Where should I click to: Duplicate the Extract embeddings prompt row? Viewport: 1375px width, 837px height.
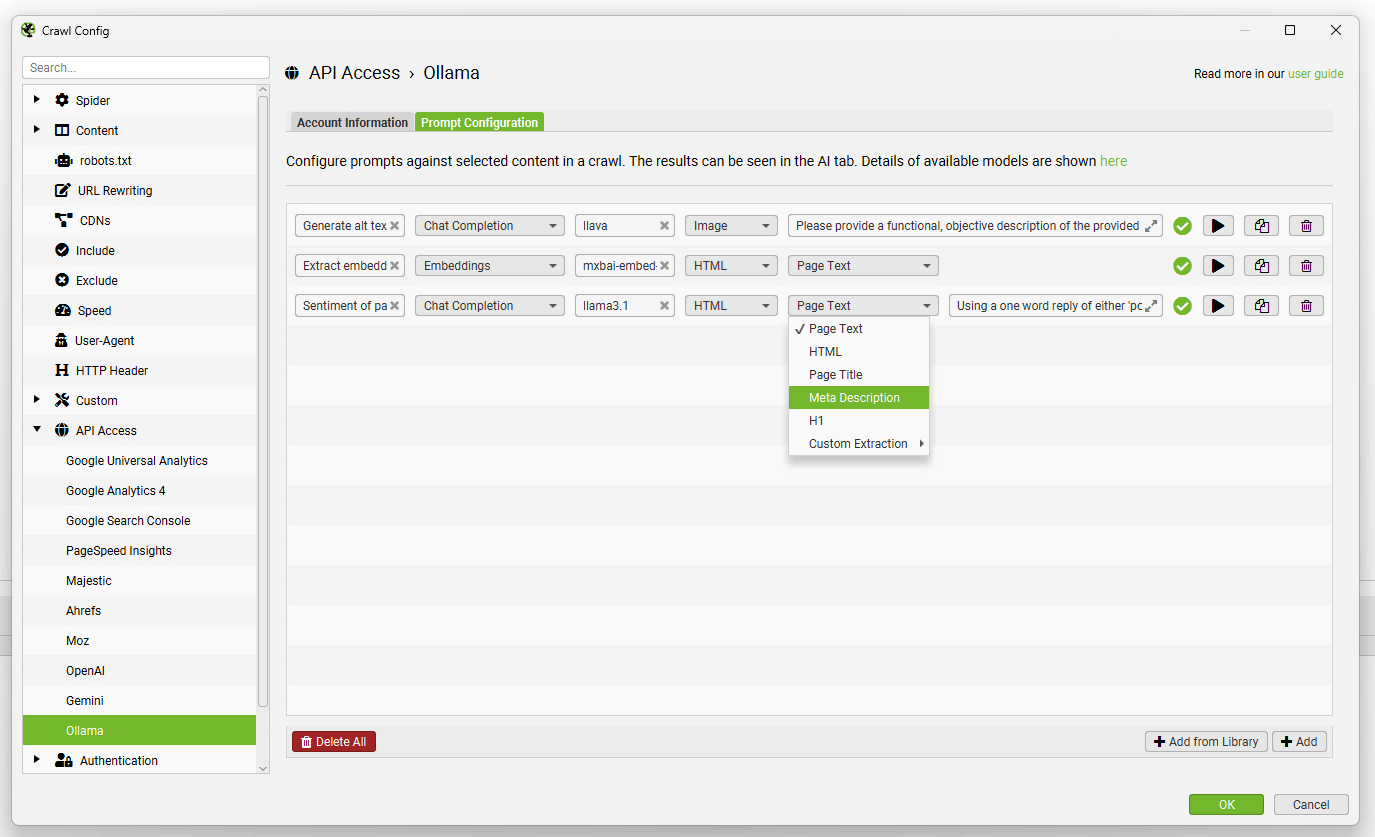[x=1261, y=266]
